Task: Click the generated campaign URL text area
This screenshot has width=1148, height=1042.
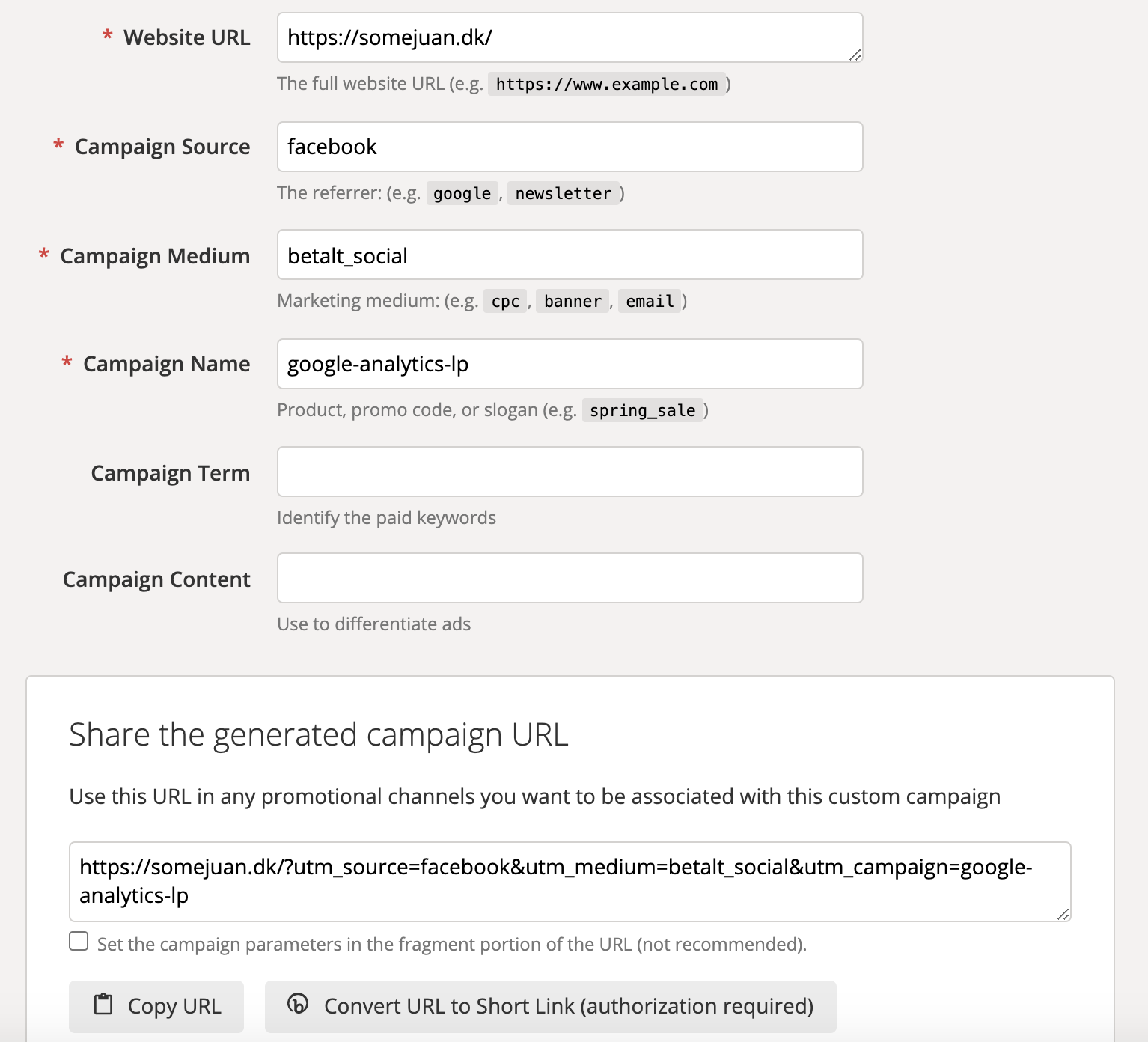Action: pos(570,882)
